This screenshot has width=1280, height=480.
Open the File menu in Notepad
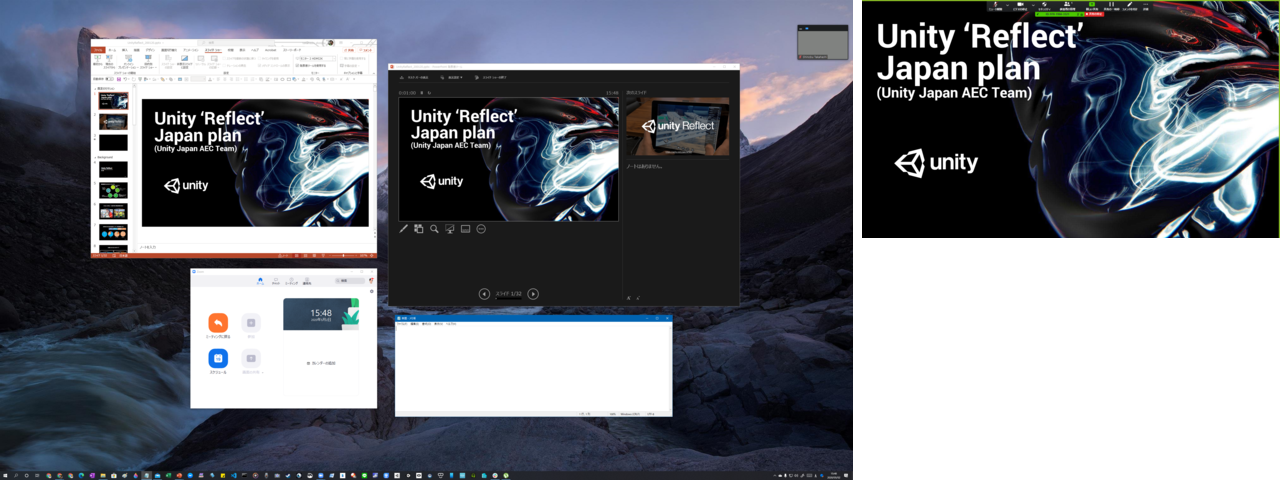pos(402,324)
